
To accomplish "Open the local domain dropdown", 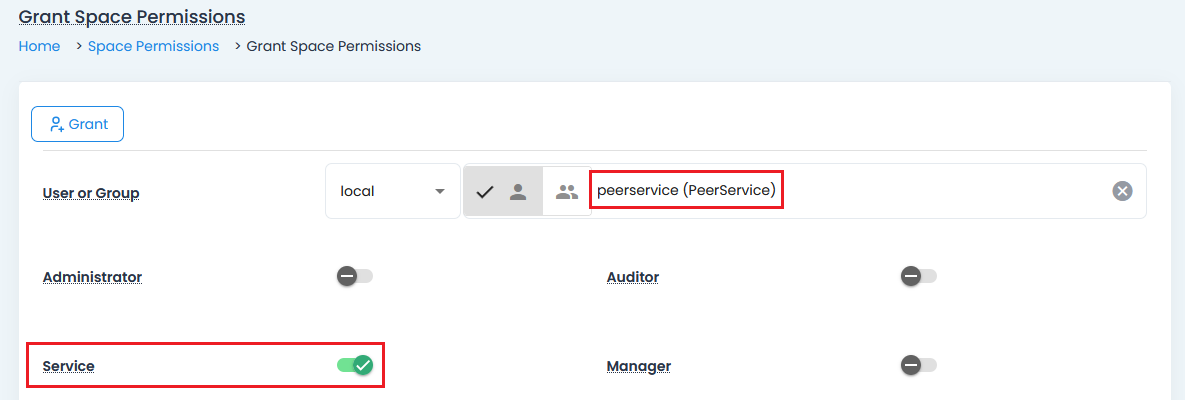I will (x=392, y=191).
